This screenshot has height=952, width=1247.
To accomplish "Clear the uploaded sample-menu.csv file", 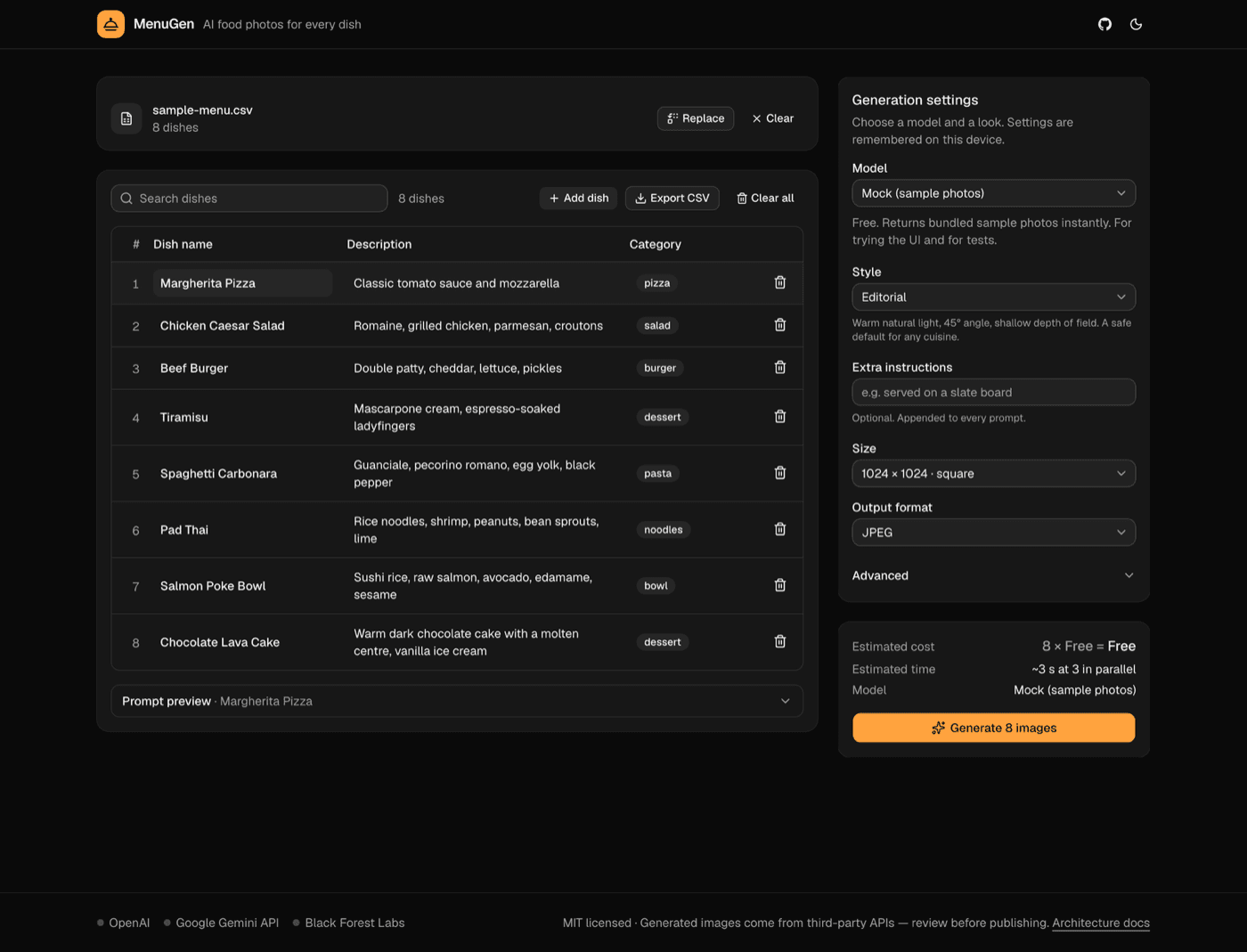I will tap(772, 118).
